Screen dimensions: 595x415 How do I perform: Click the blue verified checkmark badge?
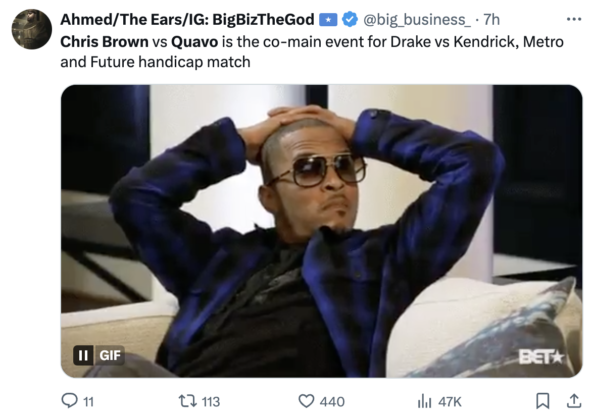point(350,19)
